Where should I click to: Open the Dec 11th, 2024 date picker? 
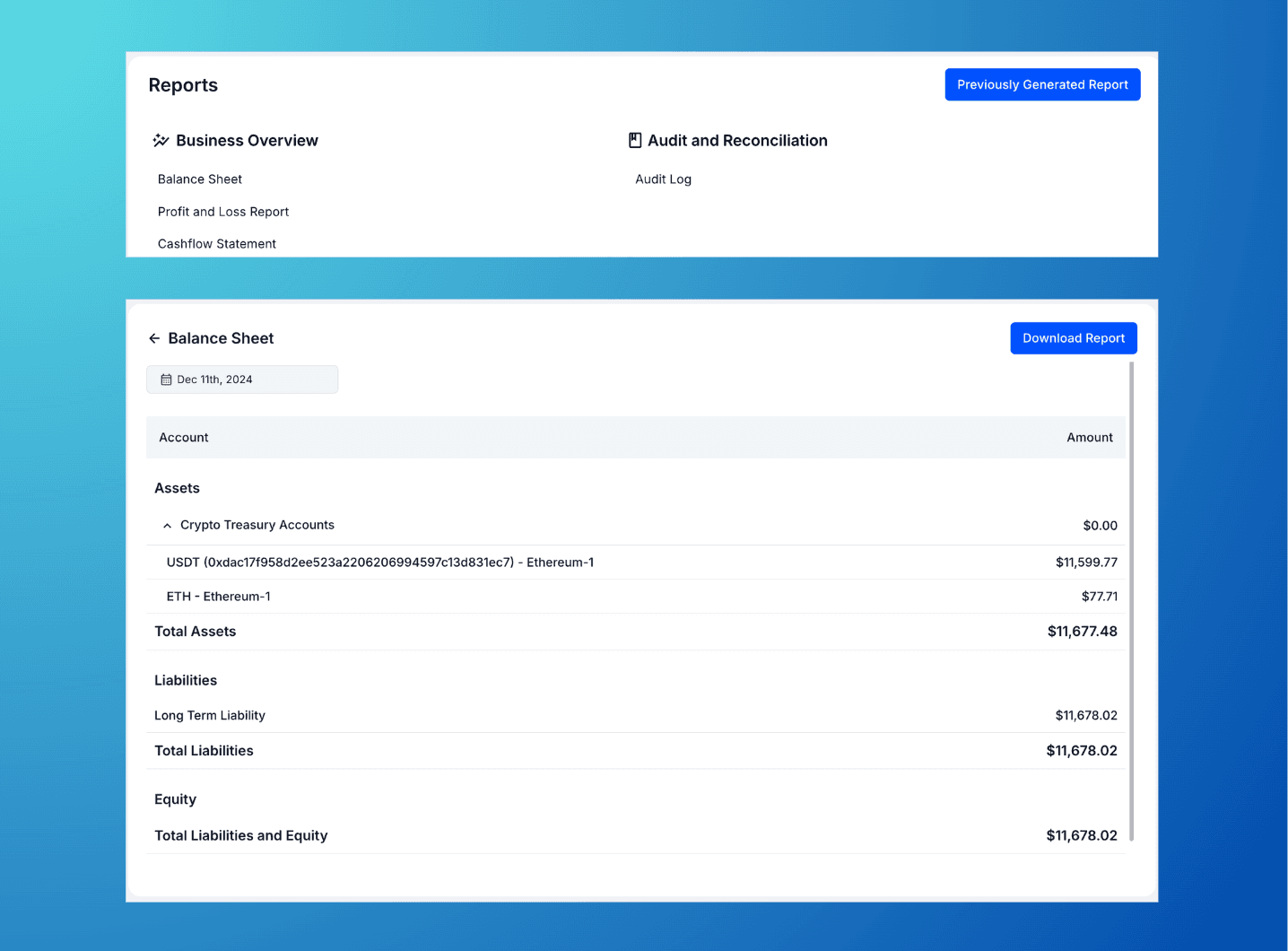(242, 380)
